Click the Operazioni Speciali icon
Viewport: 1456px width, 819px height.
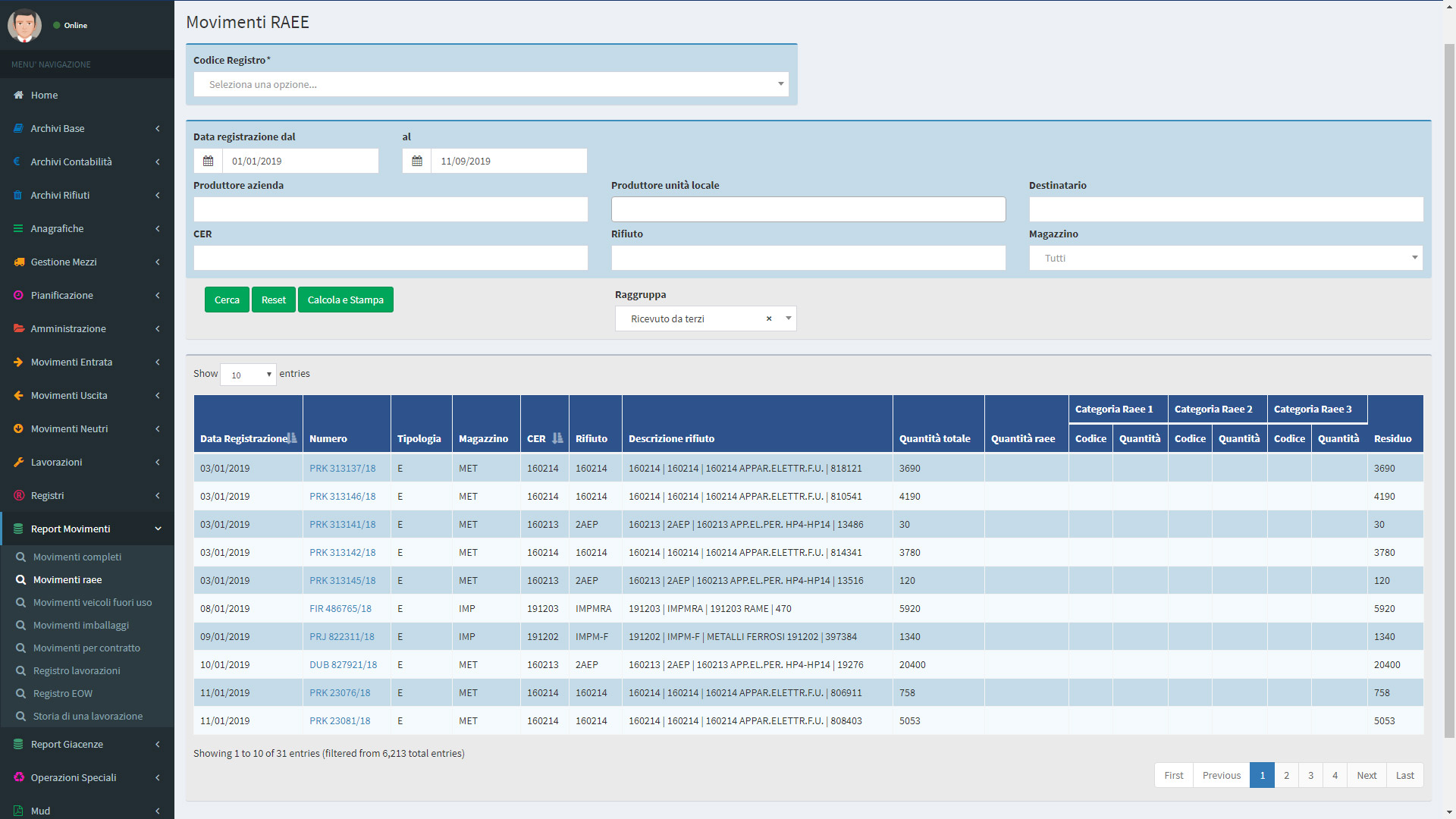(x=18, y=777)
